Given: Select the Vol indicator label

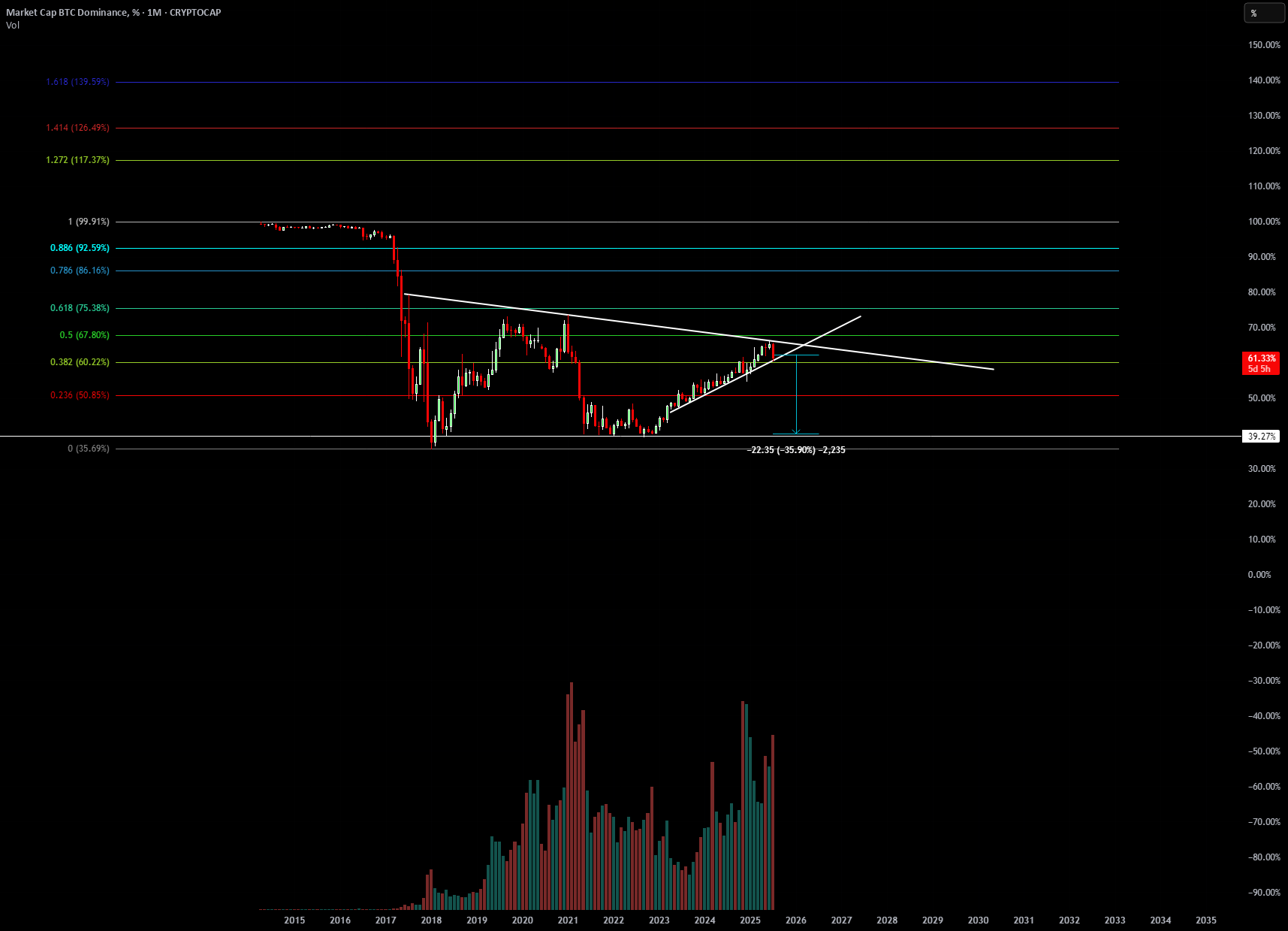Looking at the screenshot, I should click(x=13, y=26).
